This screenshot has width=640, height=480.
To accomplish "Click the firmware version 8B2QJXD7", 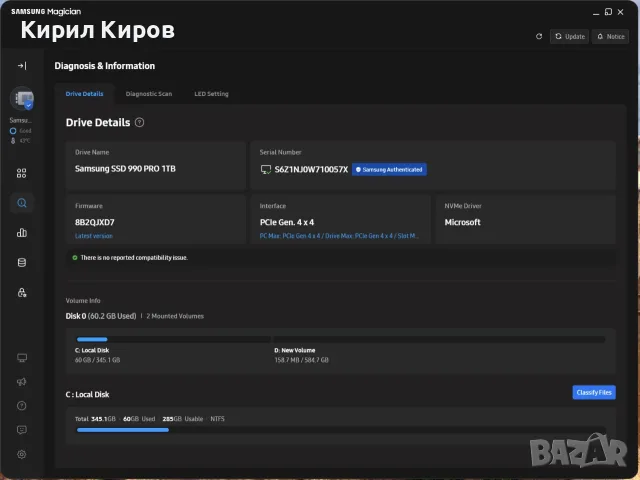I will [x=95, y=222].
